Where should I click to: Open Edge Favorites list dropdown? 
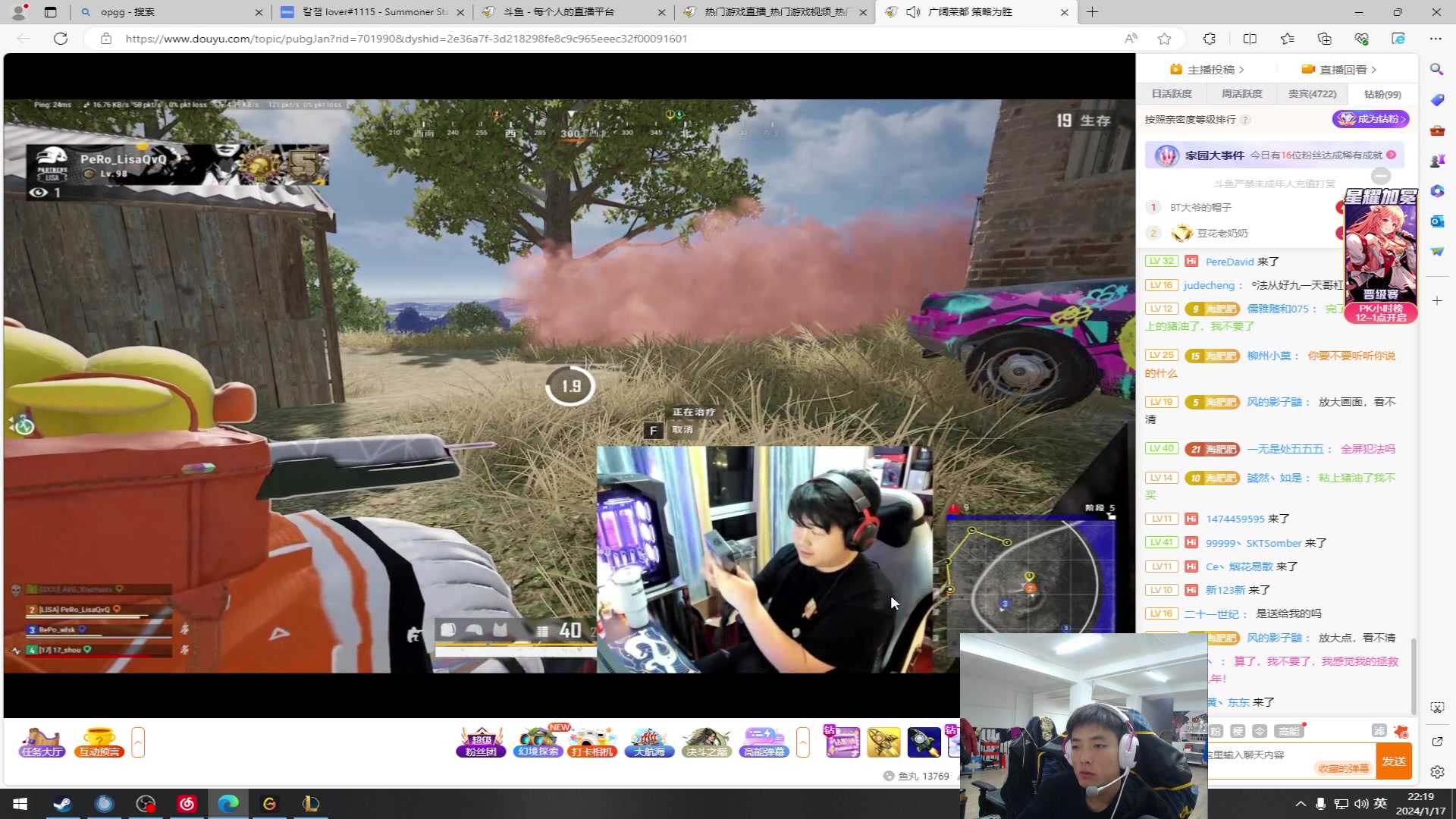[1287, 39]
